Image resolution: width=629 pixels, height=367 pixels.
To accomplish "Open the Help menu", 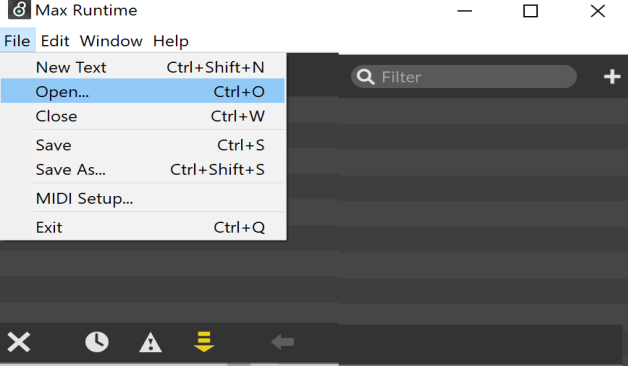I will [170, 41].
